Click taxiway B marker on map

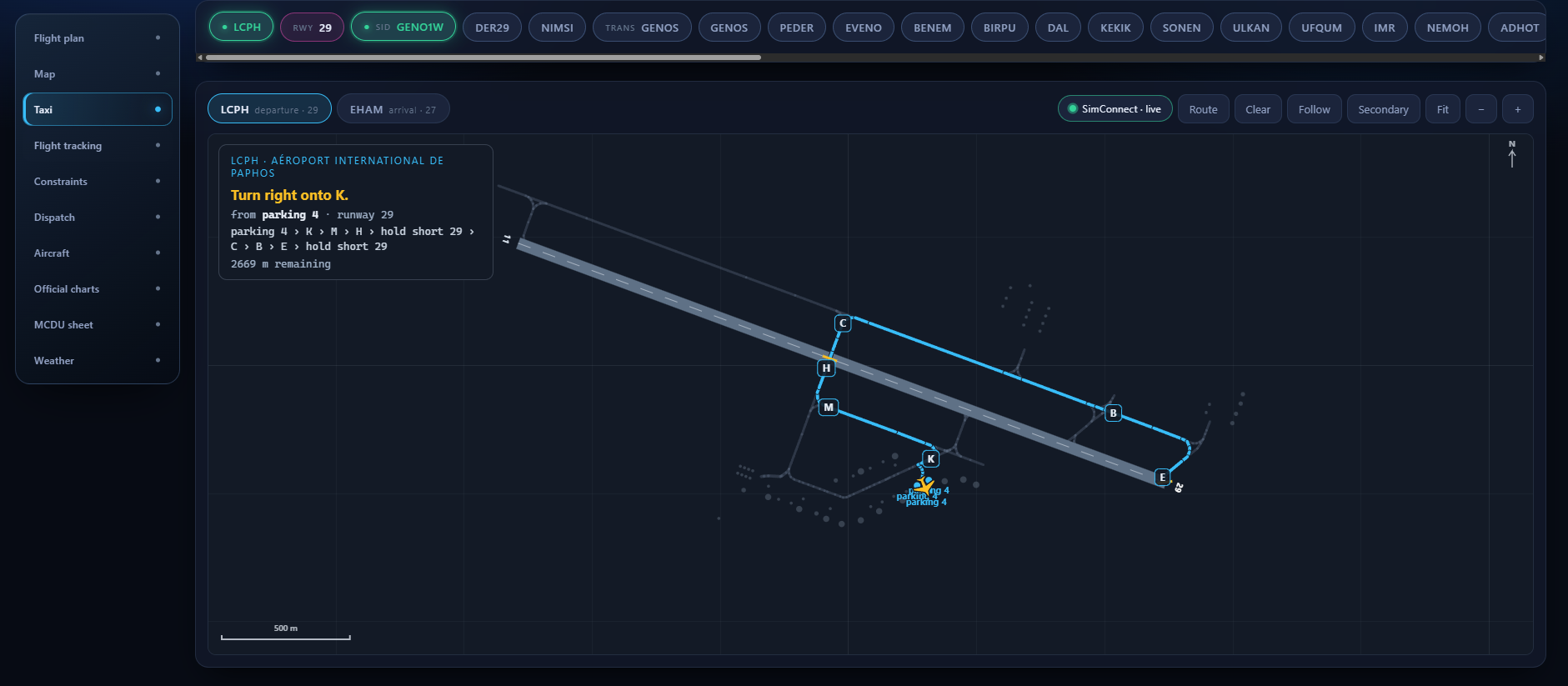point(1113,413)
